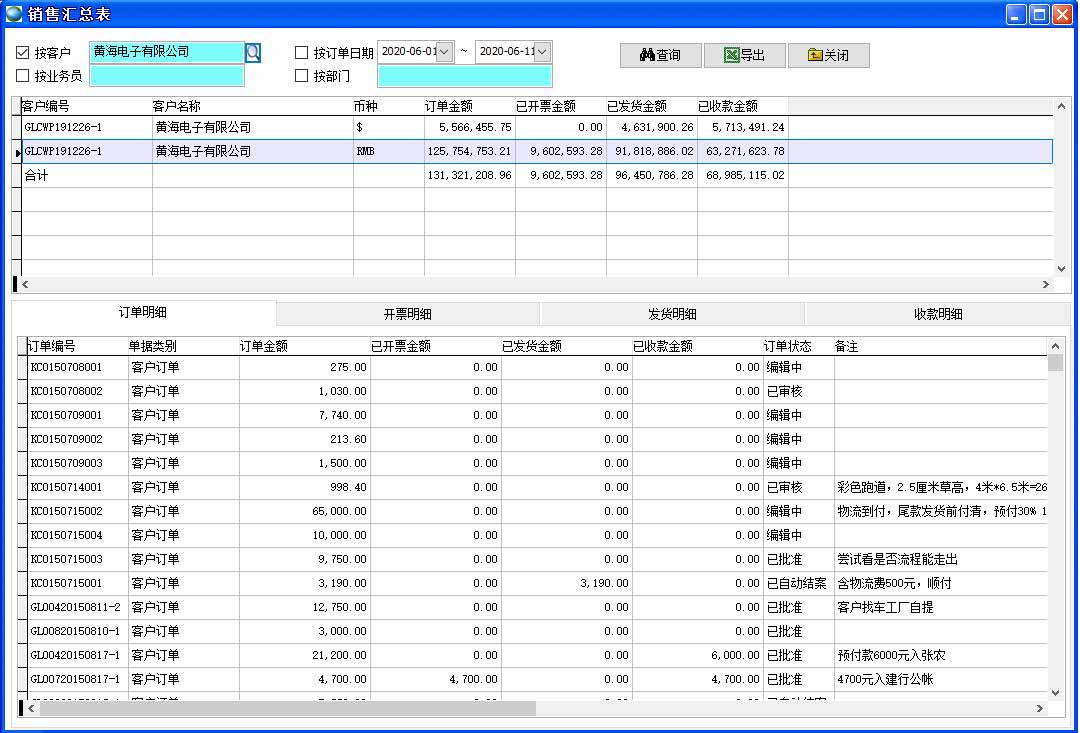
Task: Click the 关闭 folder close button
Action: (828, 56)
